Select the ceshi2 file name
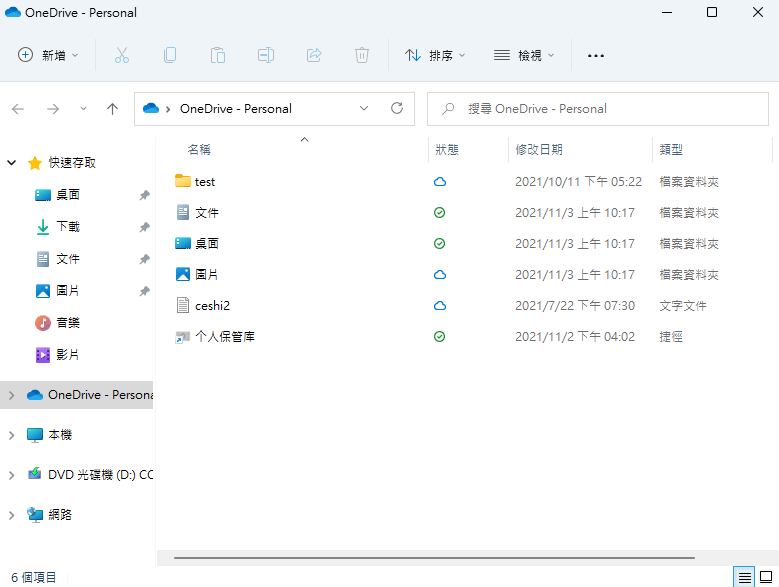 [213, 305]
